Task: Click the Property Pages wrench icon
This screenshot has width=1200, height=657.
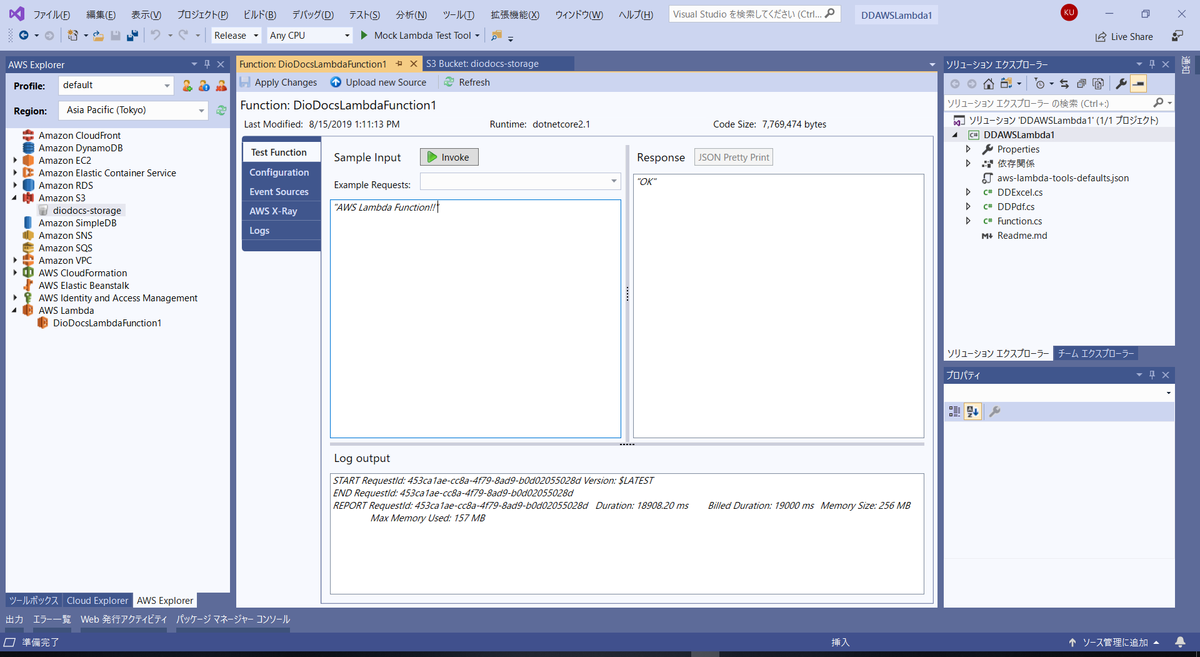Action: tap(995, 411)
